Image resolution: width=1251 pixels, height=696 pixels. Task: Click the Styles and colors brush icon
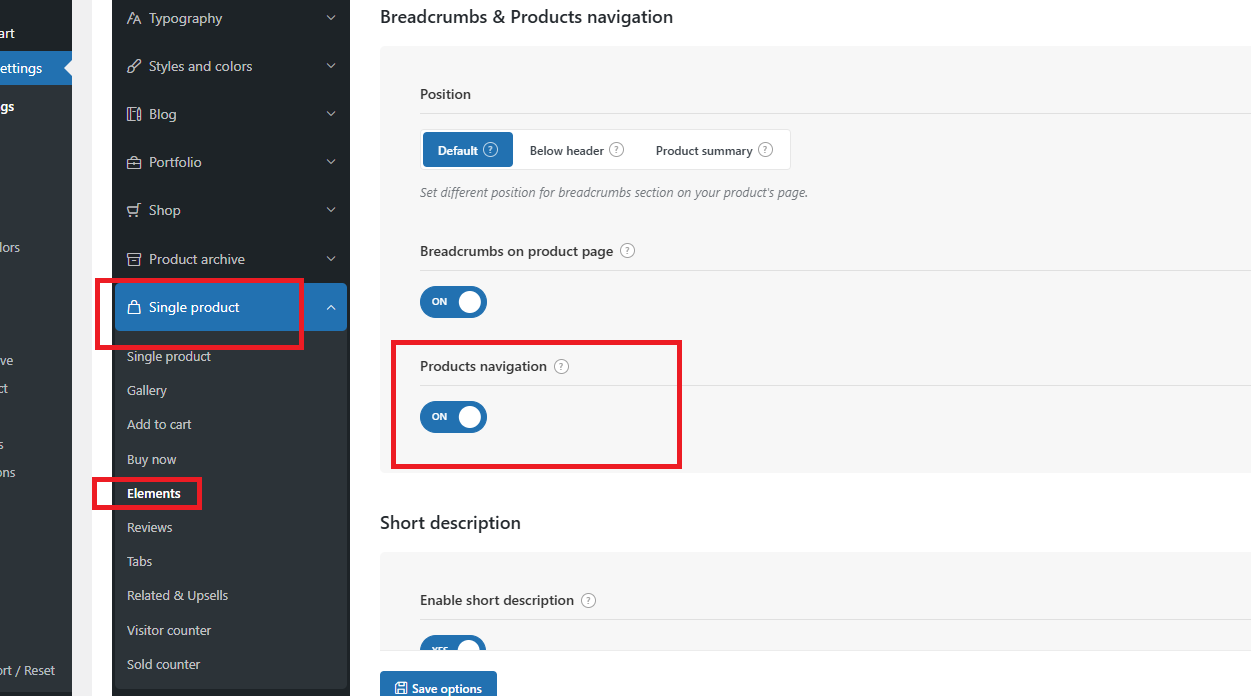[x=134, y=66]
